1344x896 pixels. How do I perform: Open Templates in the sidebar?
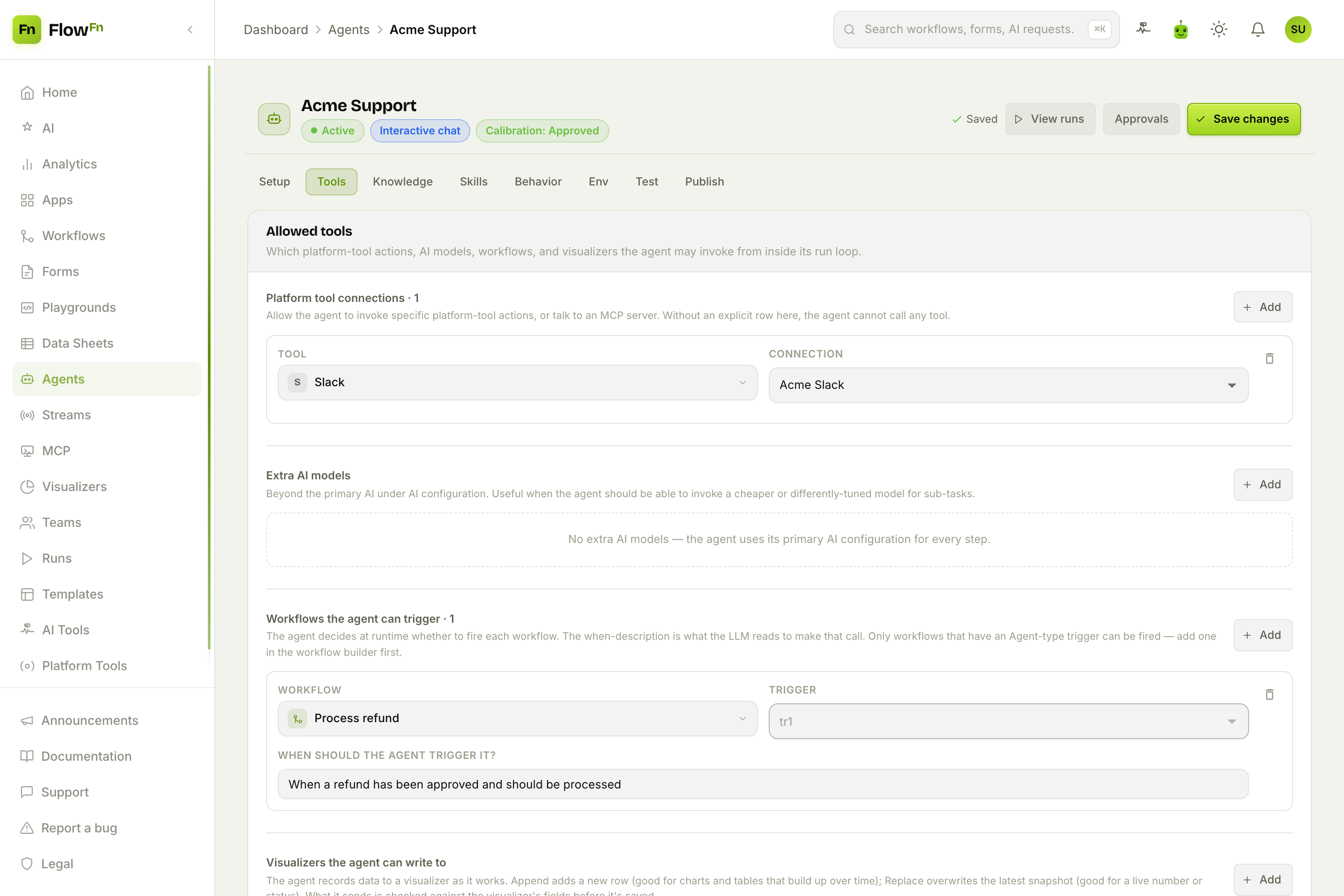coord(107,594)
